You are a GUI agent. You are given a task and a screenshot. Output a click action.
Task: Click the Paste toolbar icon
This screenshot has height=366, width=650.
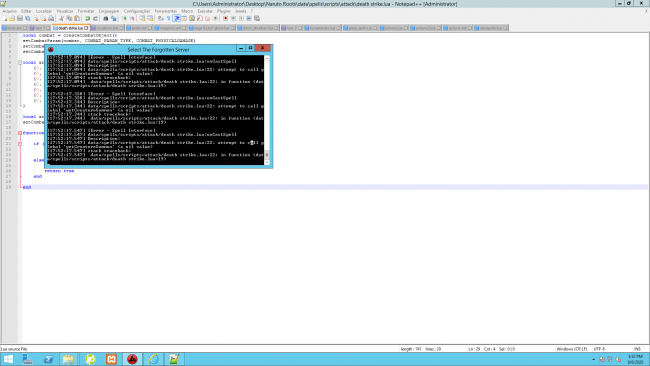click(77, 19)
